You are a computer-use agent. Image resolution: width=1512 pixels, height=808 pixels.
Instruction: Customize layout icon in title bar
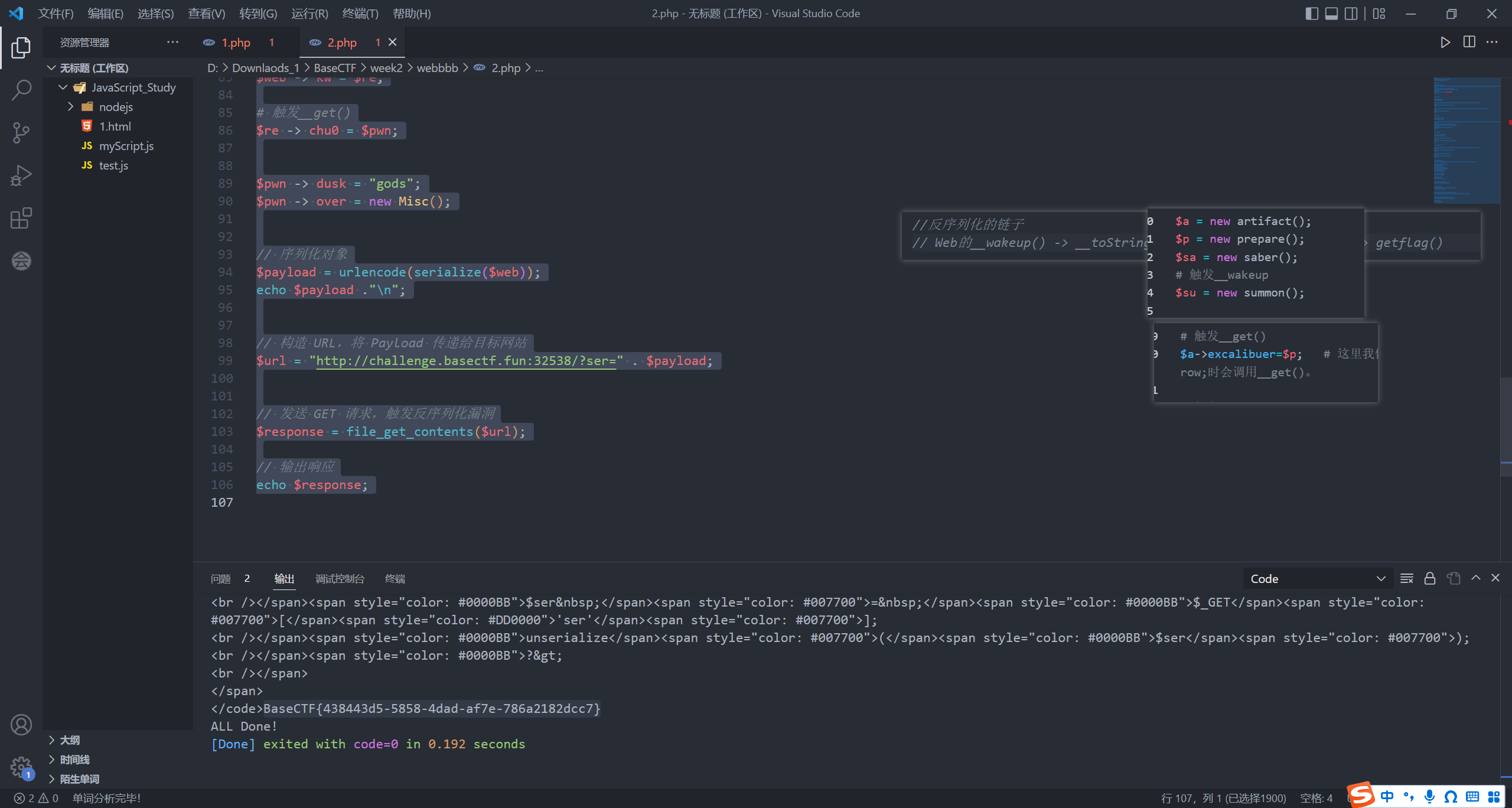coord(1379,14)
